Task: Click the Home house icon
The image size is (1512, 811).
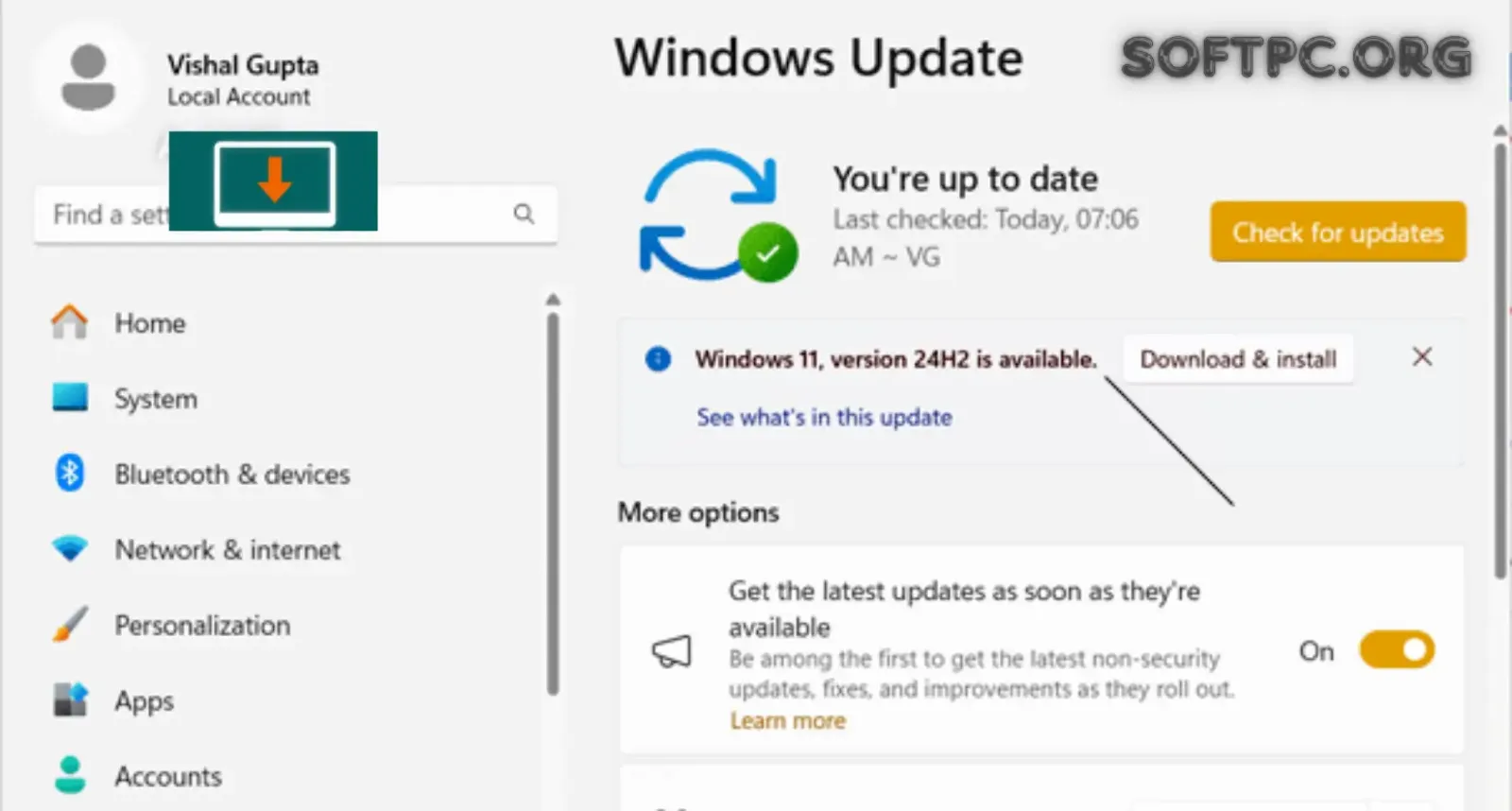Action: point(69,322)
